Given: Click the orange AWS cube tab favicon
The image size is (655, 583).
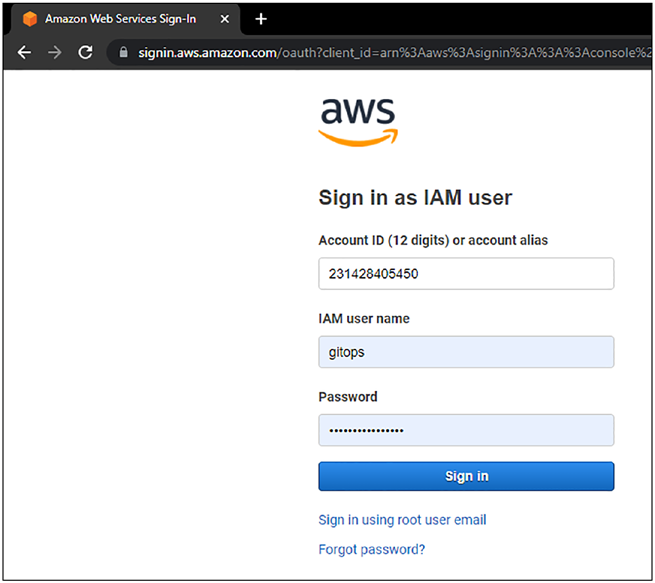Looking at the screenshot, I should (x=30, y=19).
